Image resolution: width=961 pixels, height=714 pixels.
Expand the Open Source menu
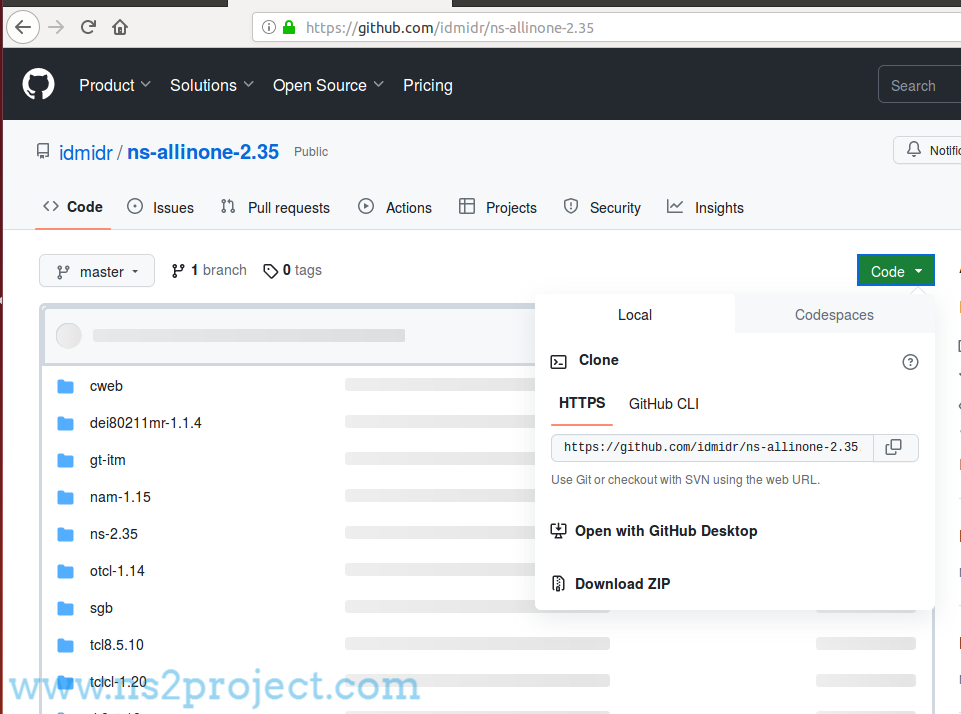(328, 85)
